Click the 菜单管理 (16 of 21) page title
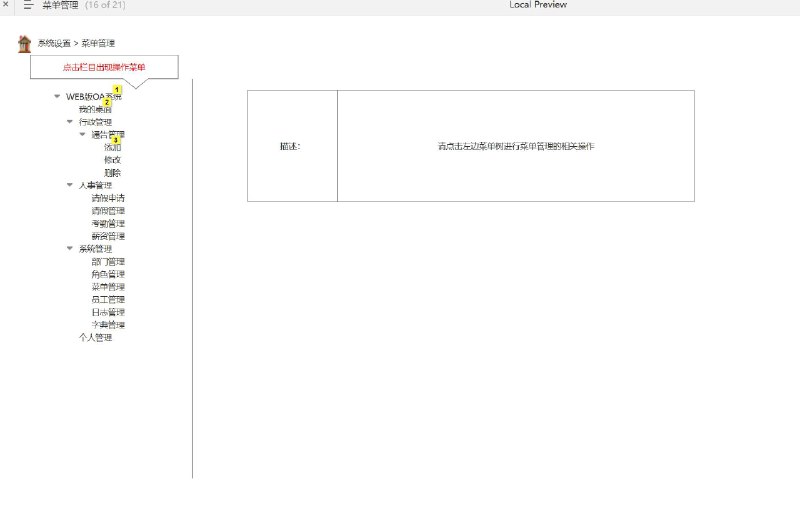The image size is (800, 526). (84, 5)
